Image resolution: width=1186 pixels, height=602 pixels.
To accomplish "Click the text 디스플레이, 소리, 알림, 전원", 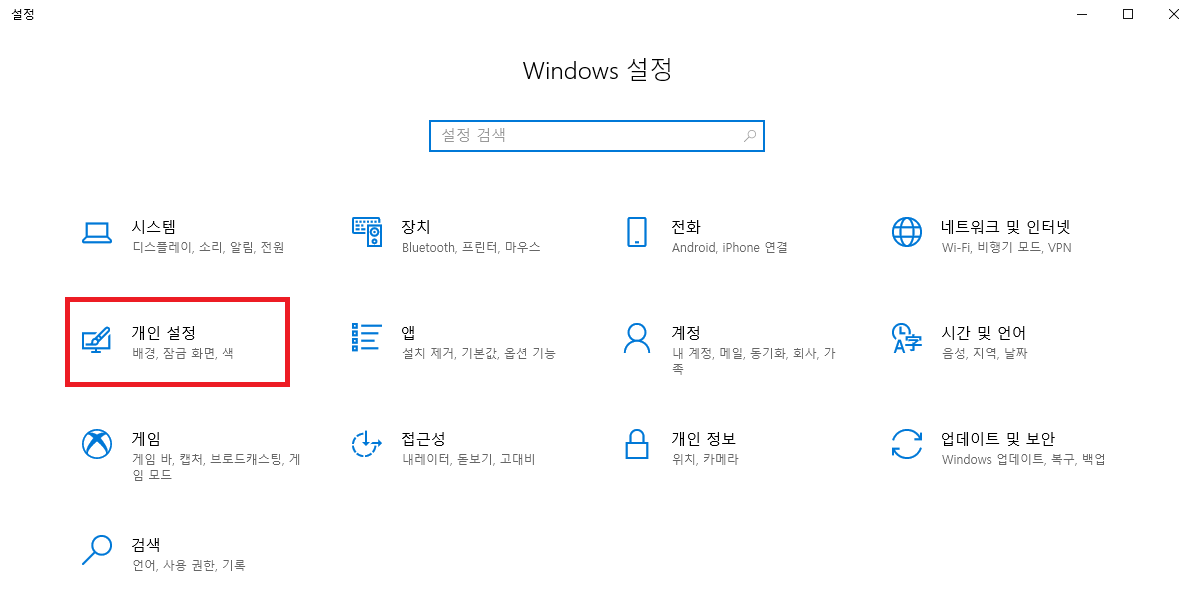I will [208, 247].
